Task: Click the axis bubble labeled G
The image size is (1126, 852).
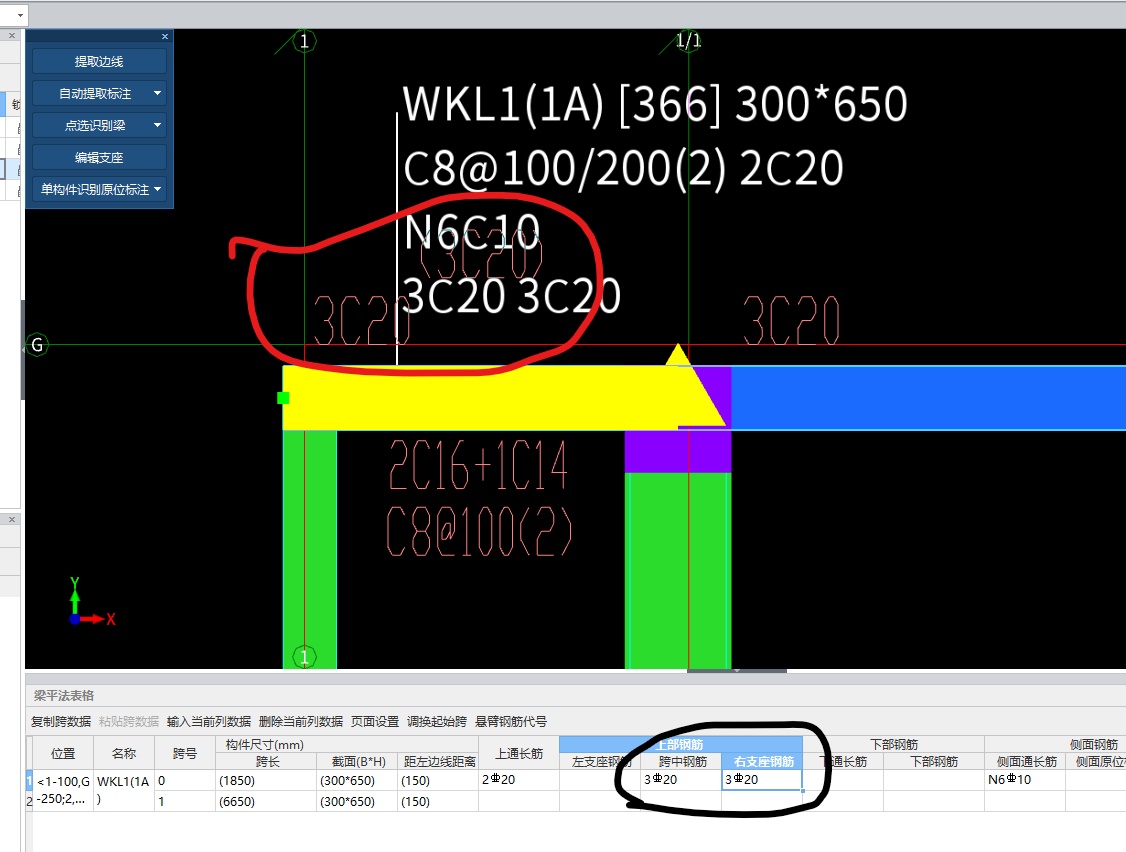Action: pos(37,345)
